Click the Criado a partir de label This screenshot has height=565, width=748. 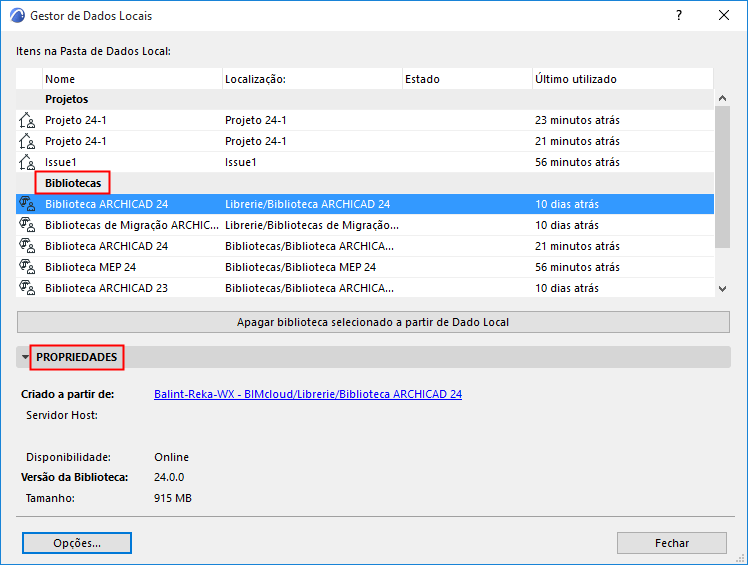pyautogui.click(x=68, y=394)
